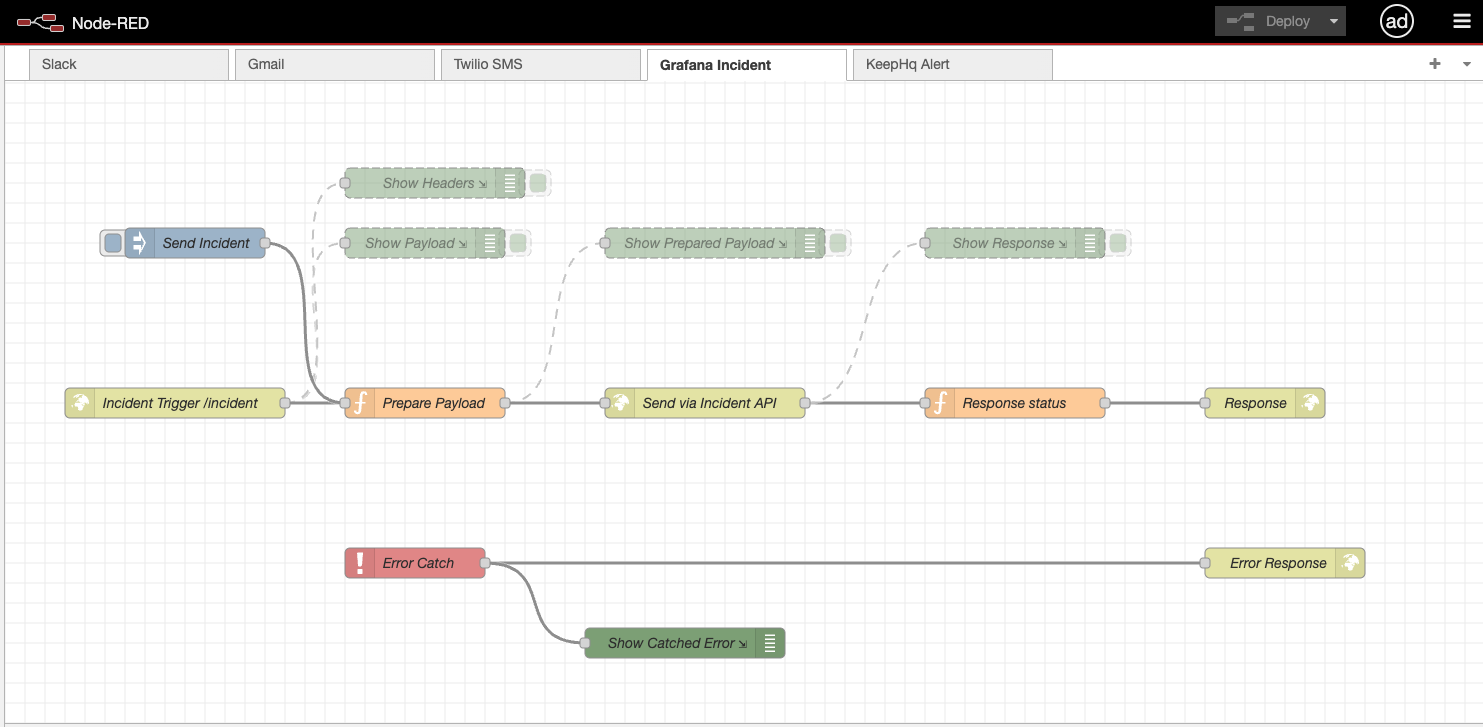This screenshot has height=727, width=1483.
Task: Trigger the Send Incident inject button
Action: click(113, 243)
